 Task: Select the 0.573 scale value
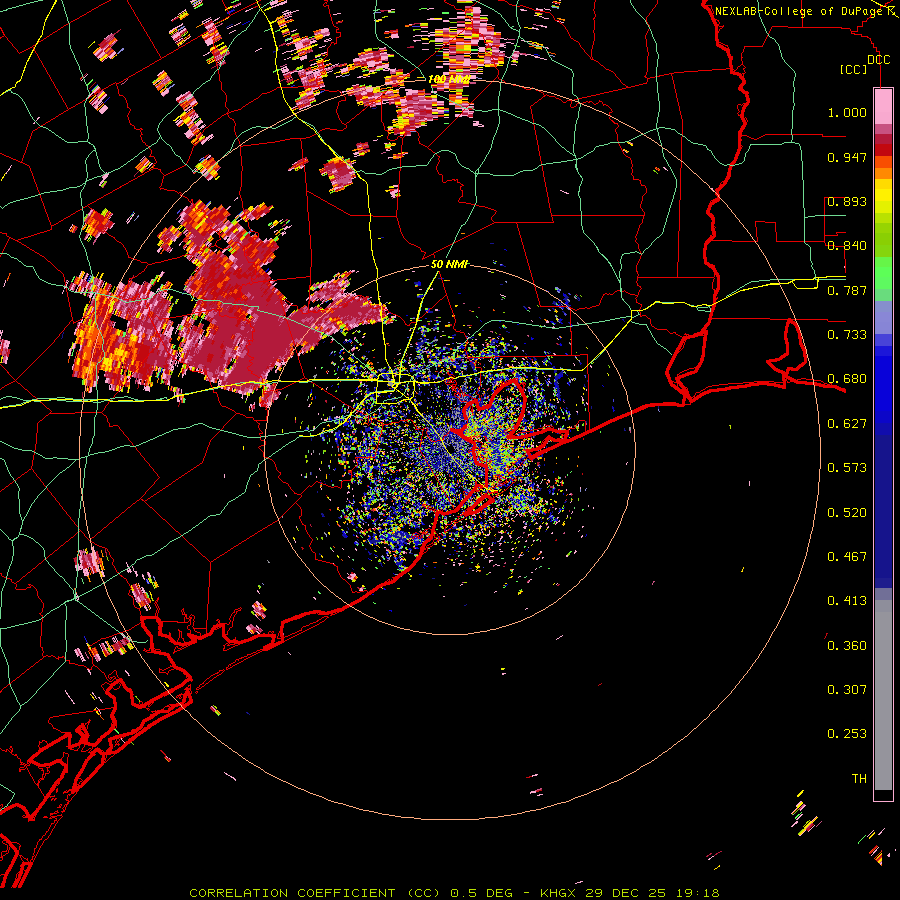pos(847,468)
